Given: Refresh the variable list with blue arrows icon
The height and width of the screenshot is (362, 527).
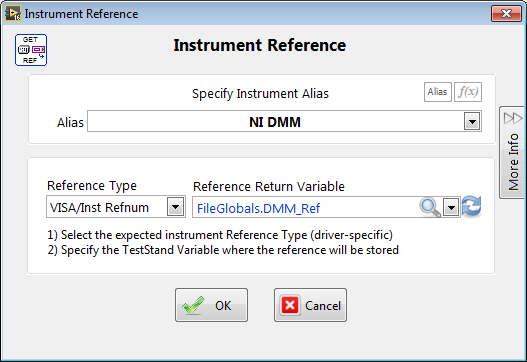Looking at the screenshot, I should [472, 206].
